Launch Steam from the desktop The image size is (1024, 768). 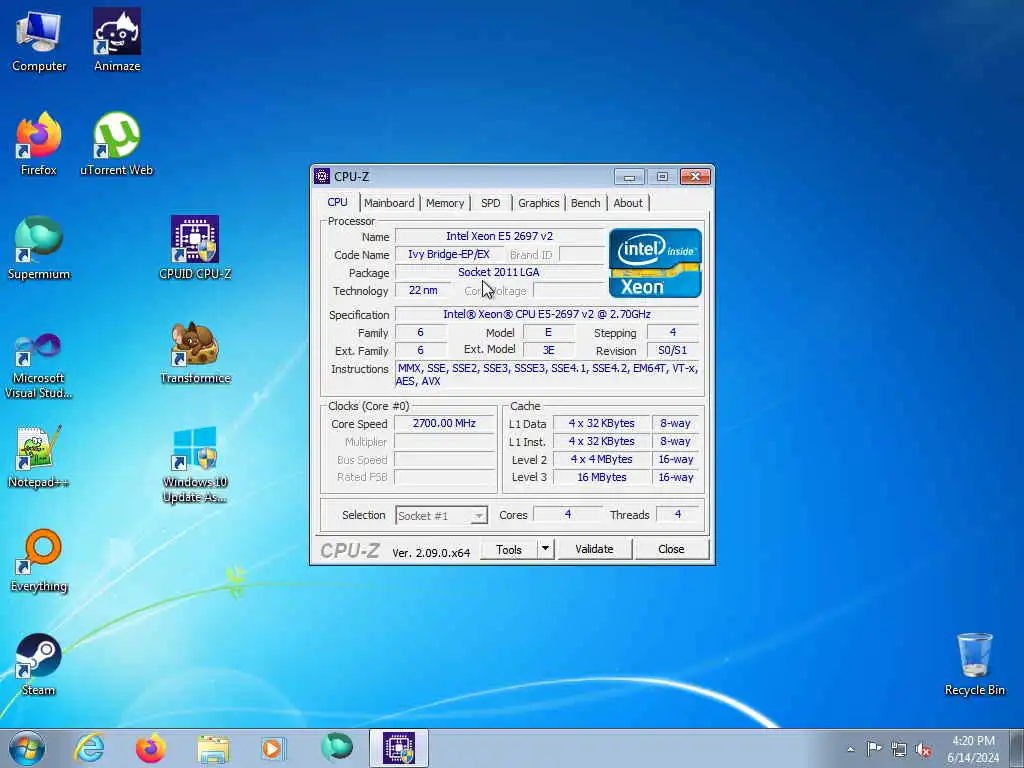click(39, 665)
